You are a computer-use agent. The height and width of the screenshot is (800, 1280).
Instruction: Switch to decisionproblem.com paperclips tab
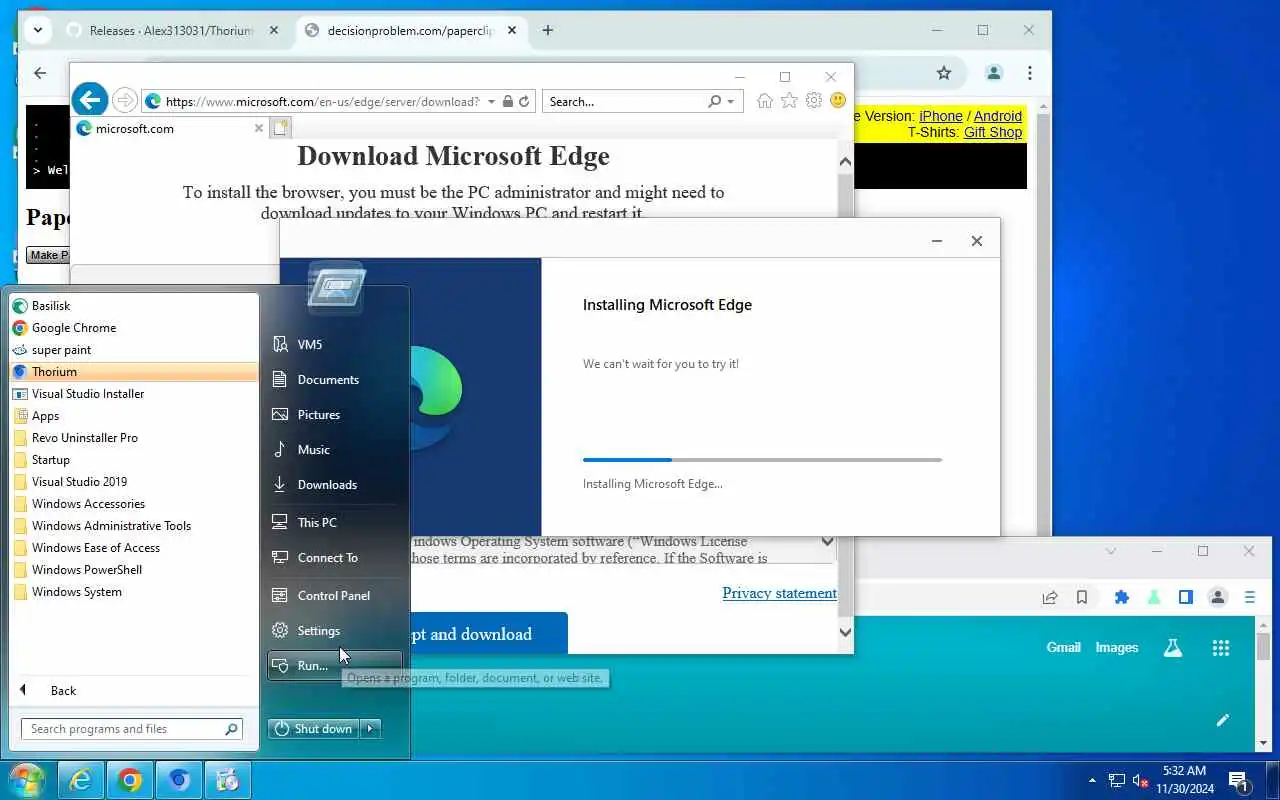click(x=412, y=31)
